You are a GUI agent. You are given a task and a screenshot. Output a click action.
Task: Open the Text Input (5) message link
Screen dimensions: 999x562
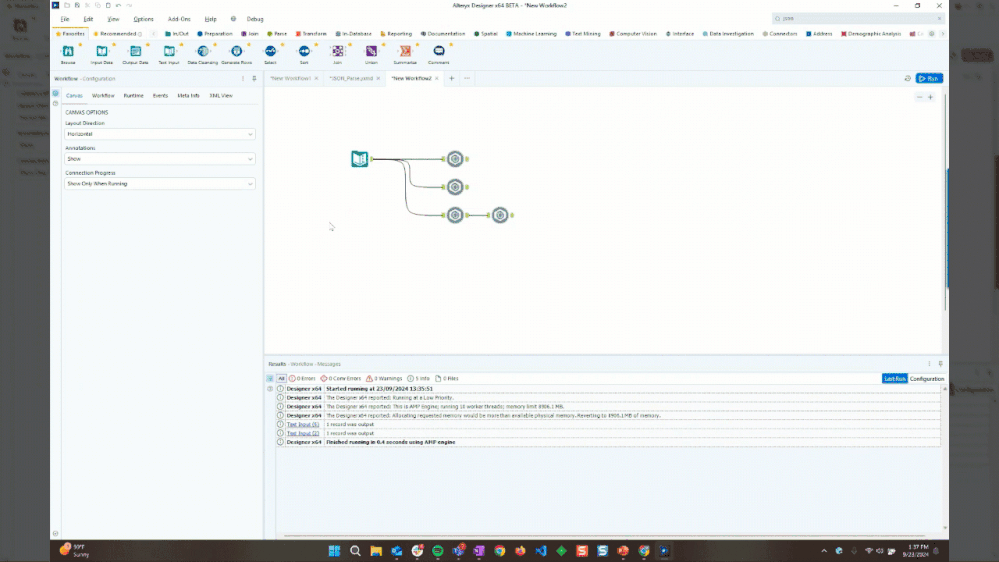tap(304, 424)
